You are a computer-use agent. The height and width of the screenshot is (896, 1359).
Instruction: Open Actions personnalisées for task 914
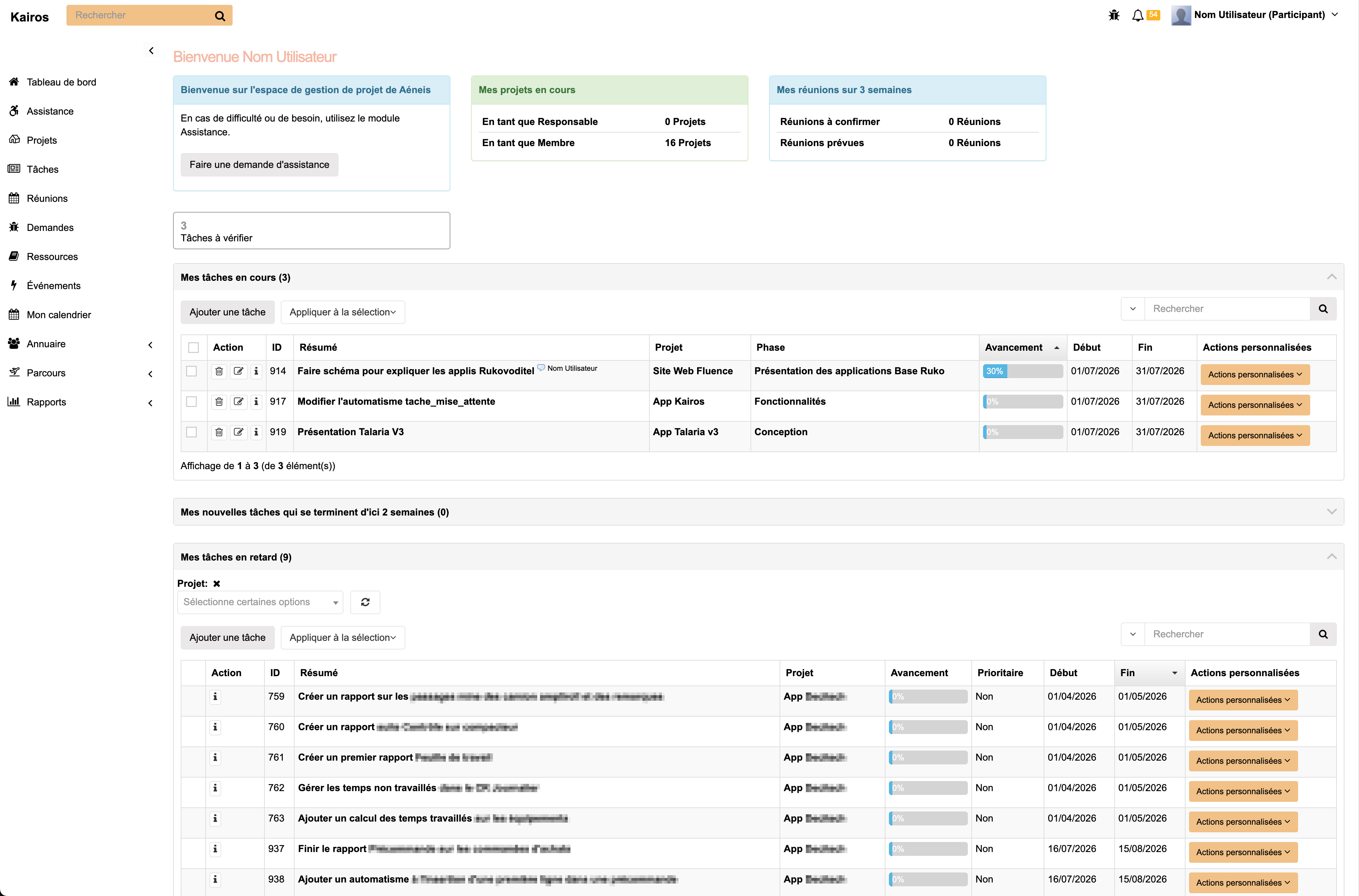[1255, 375]
